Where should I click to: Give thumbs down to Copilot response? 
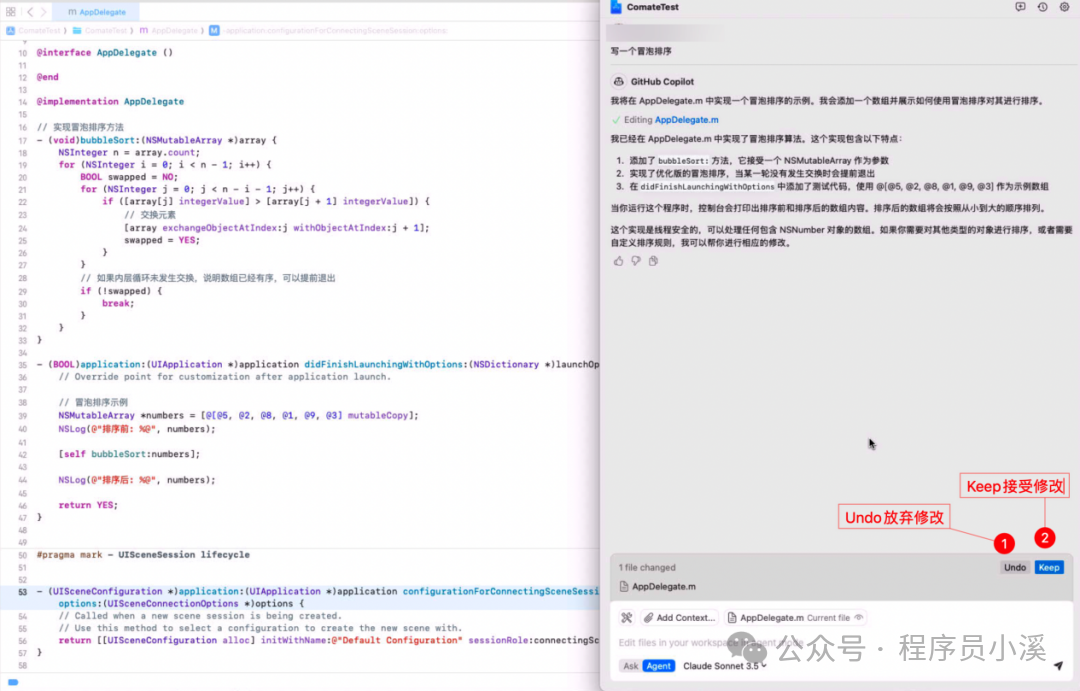click(636, 261)
